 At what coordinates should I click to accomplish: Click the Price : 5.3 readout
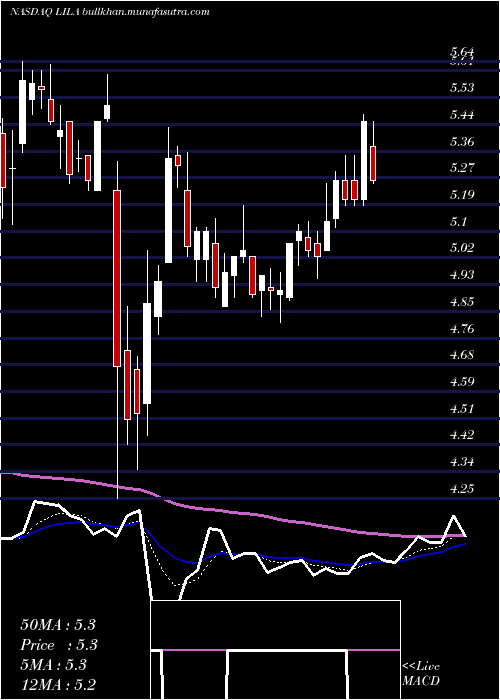point(59,645)
